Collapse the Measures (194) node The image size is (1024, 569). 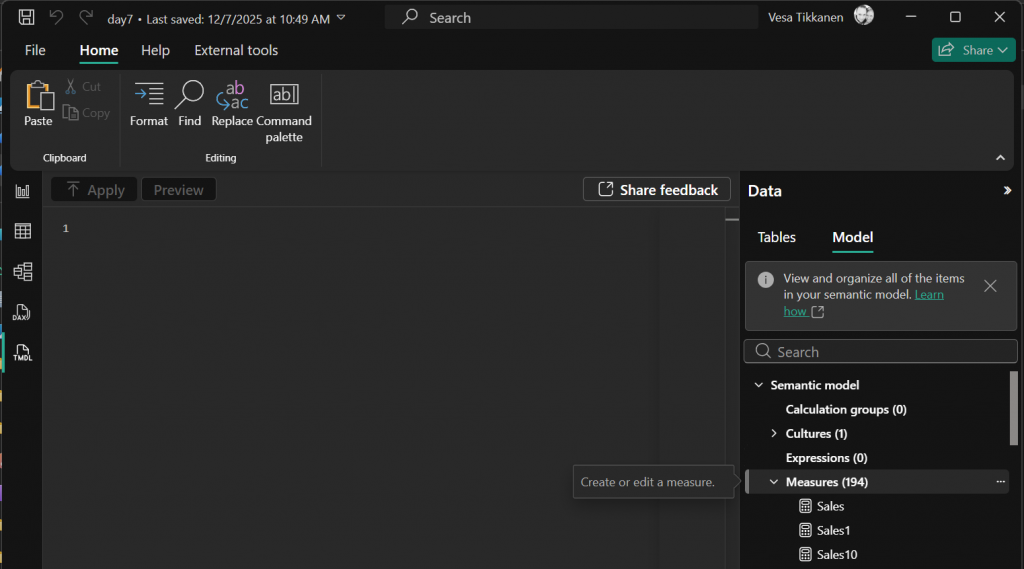[x=774, y=482]
